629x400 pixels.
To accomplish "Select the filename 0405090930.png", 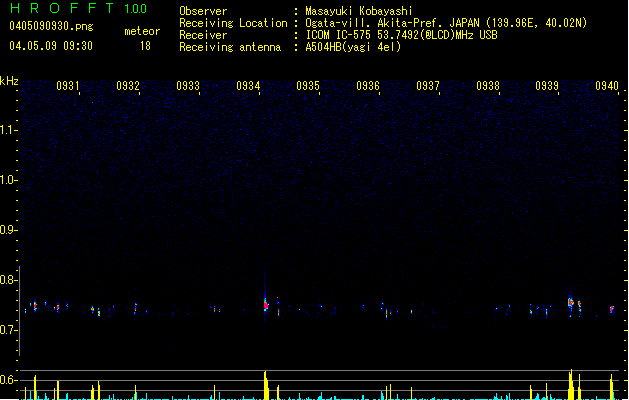I will (51, 26).
